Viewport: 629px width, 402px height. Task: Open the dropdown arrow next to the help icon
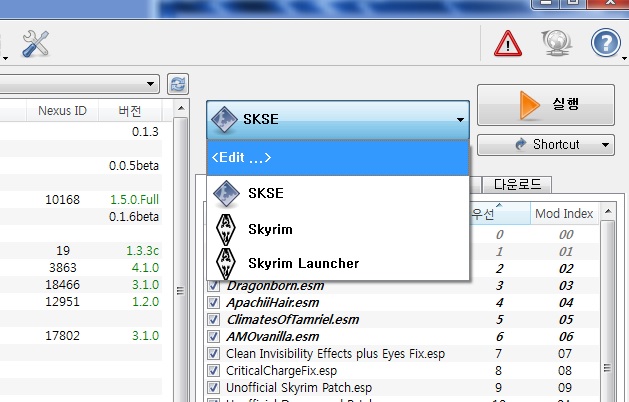(624, 59)
